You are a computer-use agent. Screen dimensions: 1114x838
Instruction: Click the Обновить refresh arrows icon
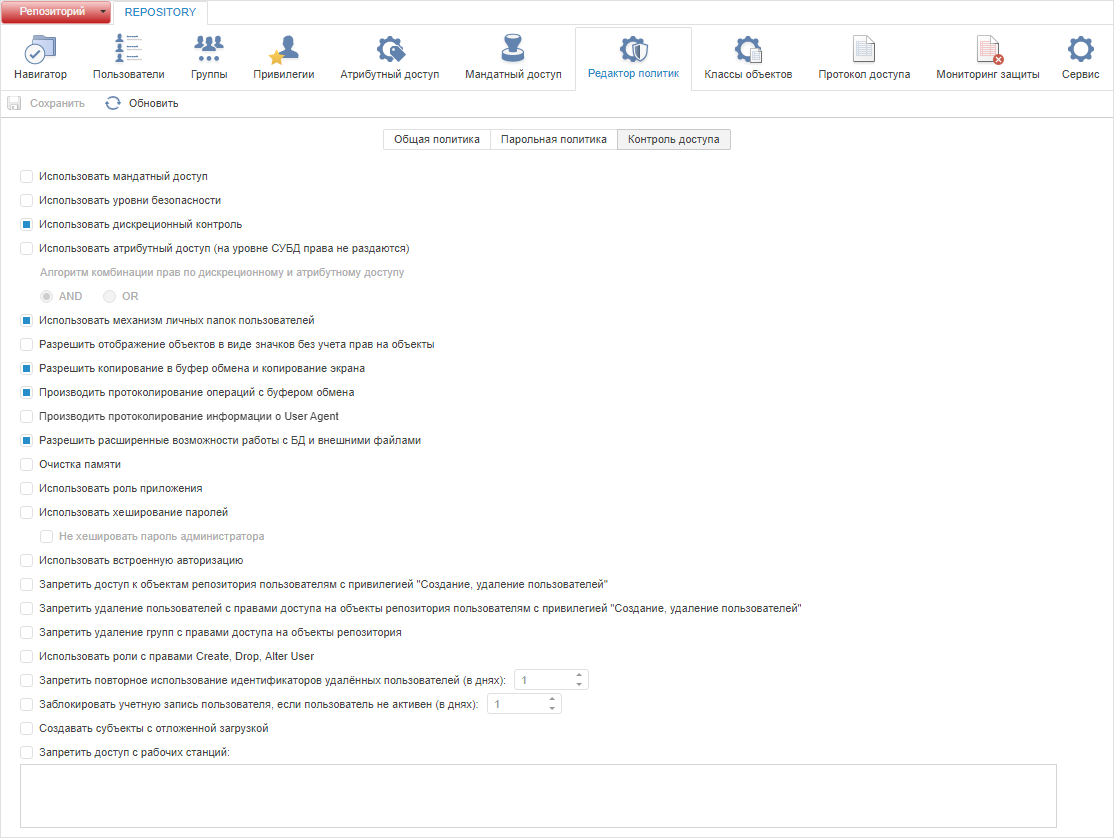pos(113,103)
